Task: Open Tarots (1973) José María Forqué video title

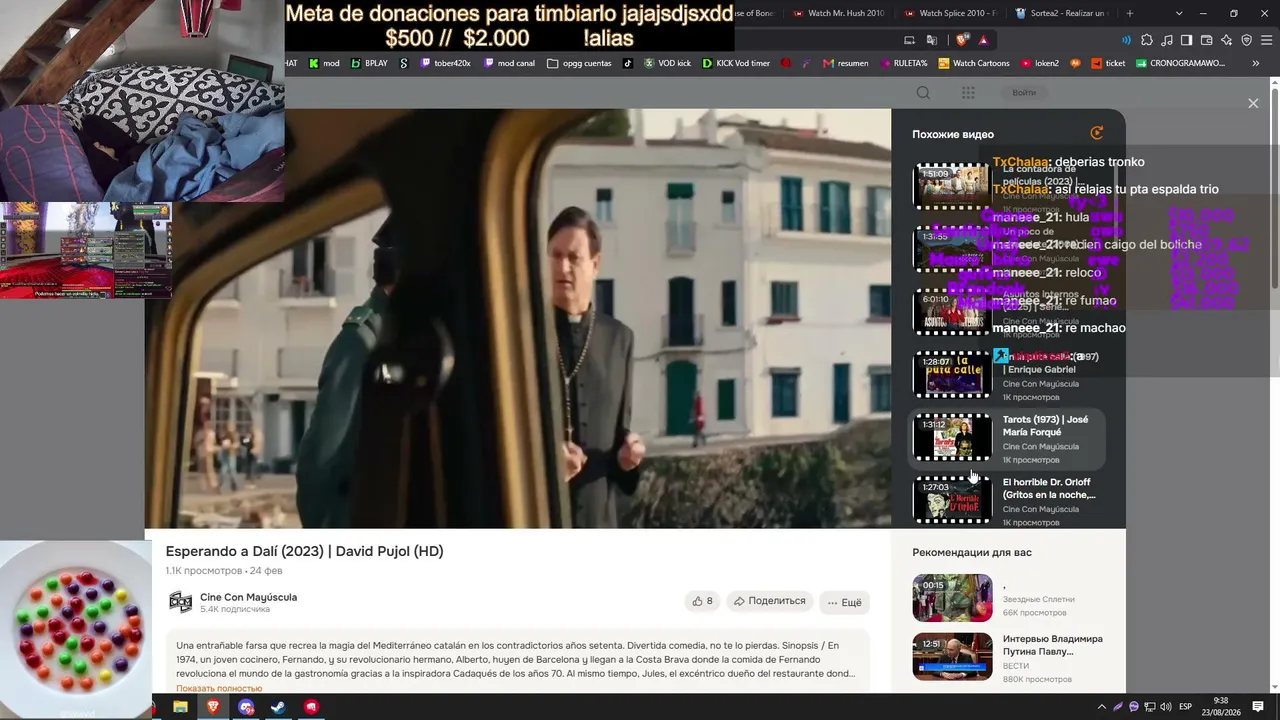Action: 1046,425
